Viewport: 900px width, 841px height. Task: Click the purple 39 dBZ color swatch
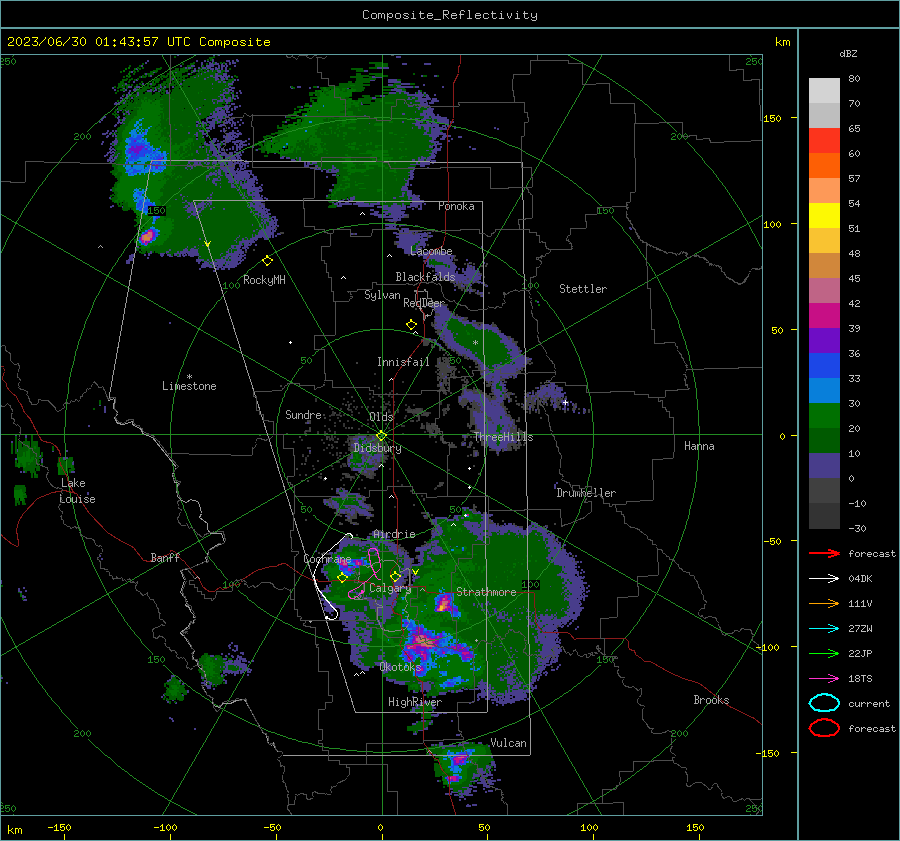[x=824, y=340]
